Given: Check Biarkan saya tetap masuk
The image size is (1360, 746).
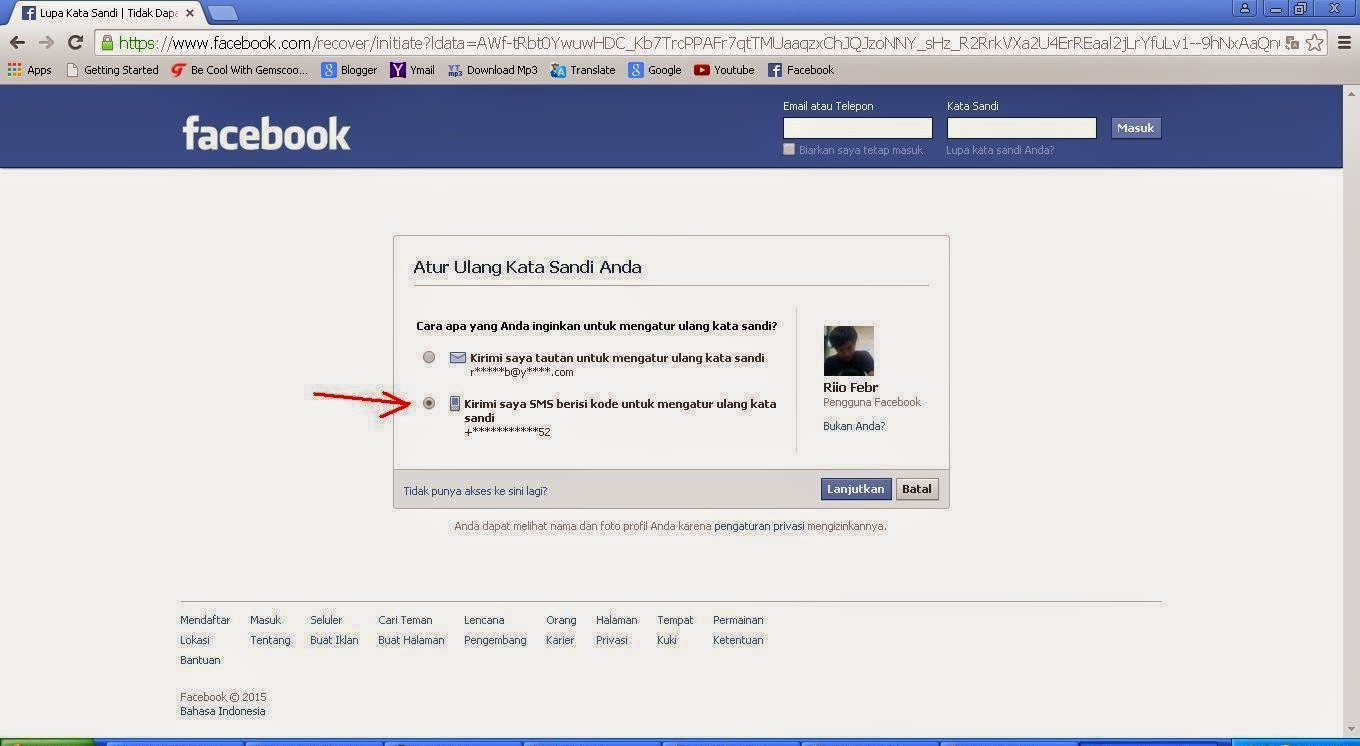Looking at the screenshot, I should pos(789,150).
